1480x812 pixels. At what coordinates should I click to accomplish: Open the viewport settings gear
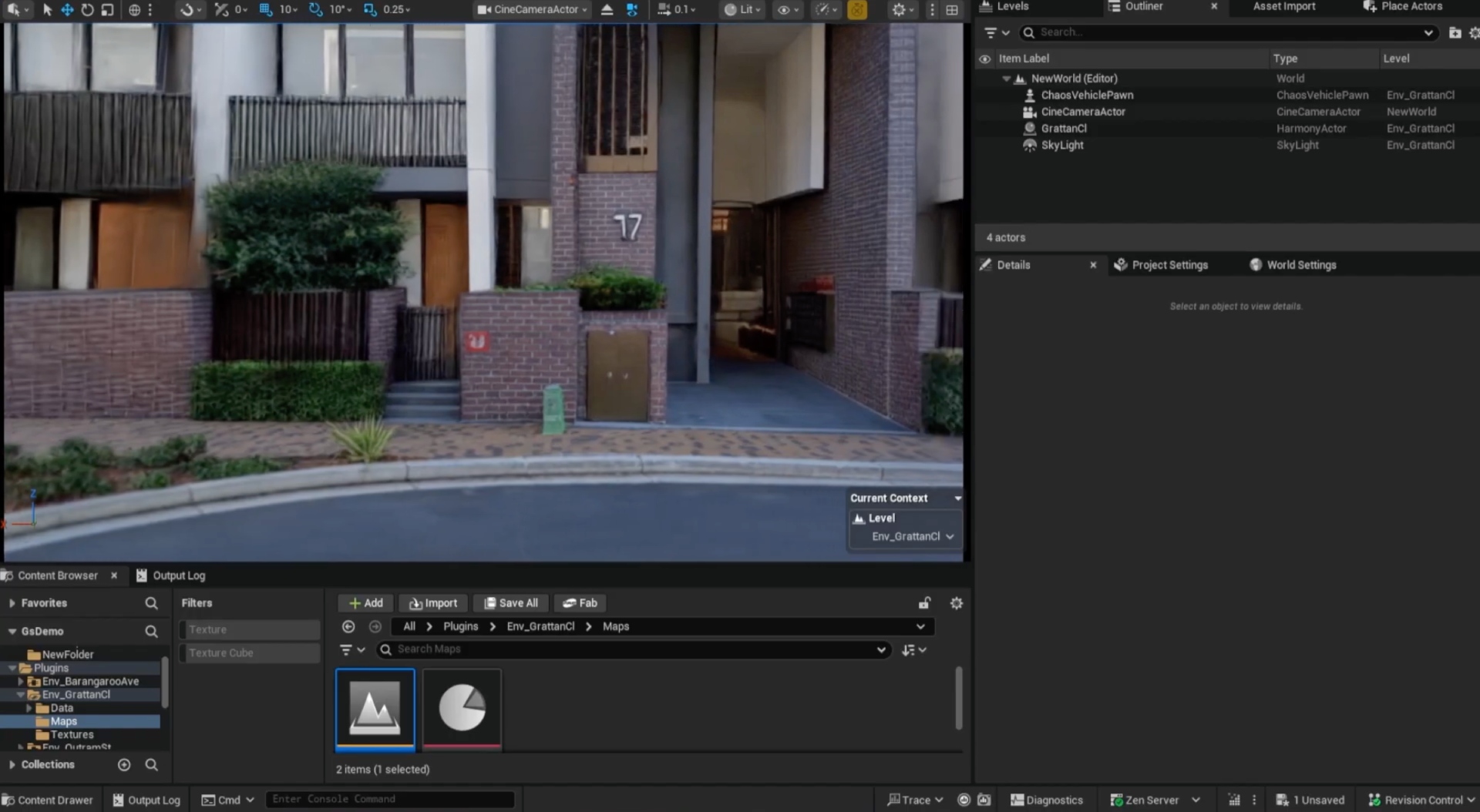point(899,9)
